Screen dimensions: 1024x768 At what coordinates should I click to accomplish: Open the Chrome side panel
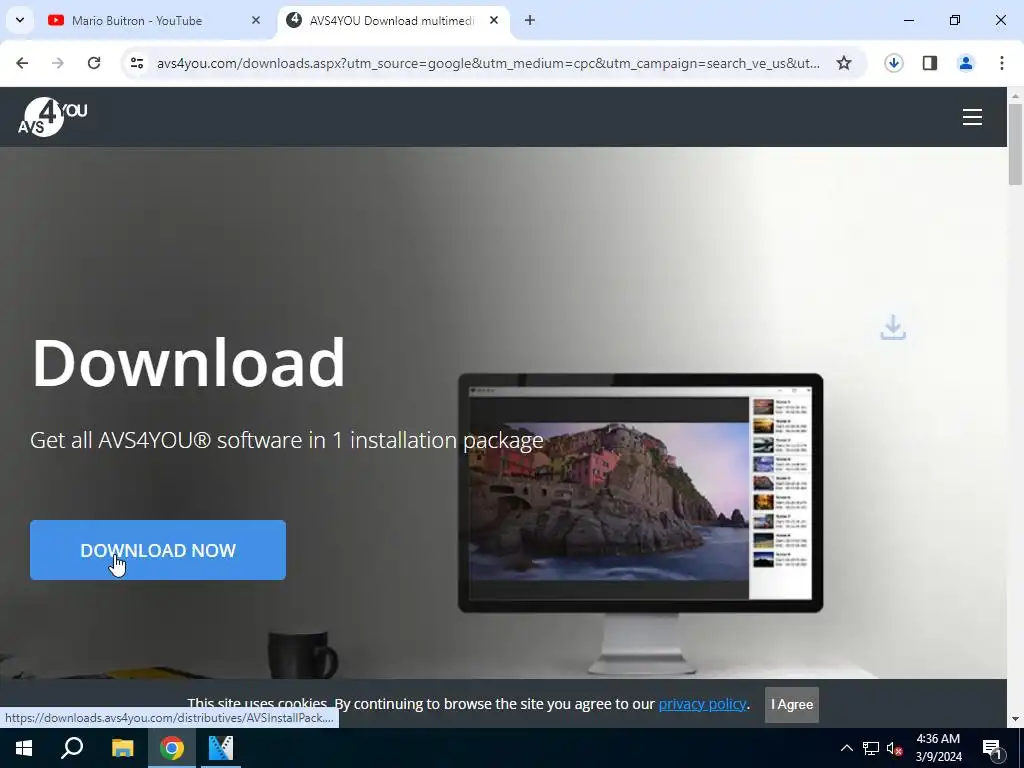point(929,63)
